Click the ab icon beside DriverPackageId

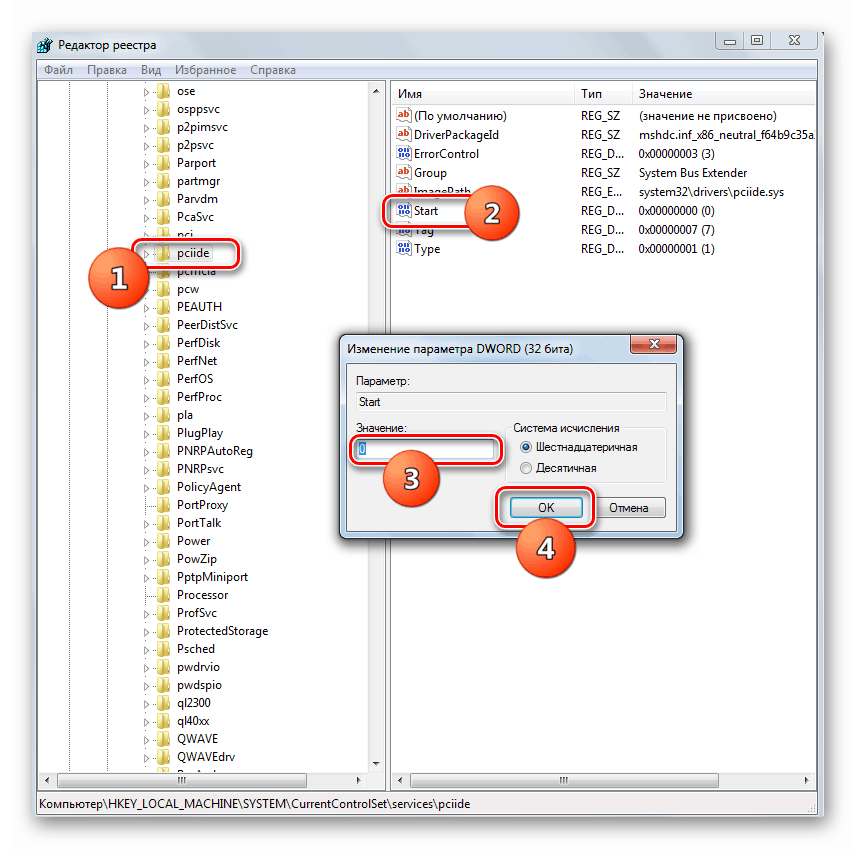[x=404, y=134]
